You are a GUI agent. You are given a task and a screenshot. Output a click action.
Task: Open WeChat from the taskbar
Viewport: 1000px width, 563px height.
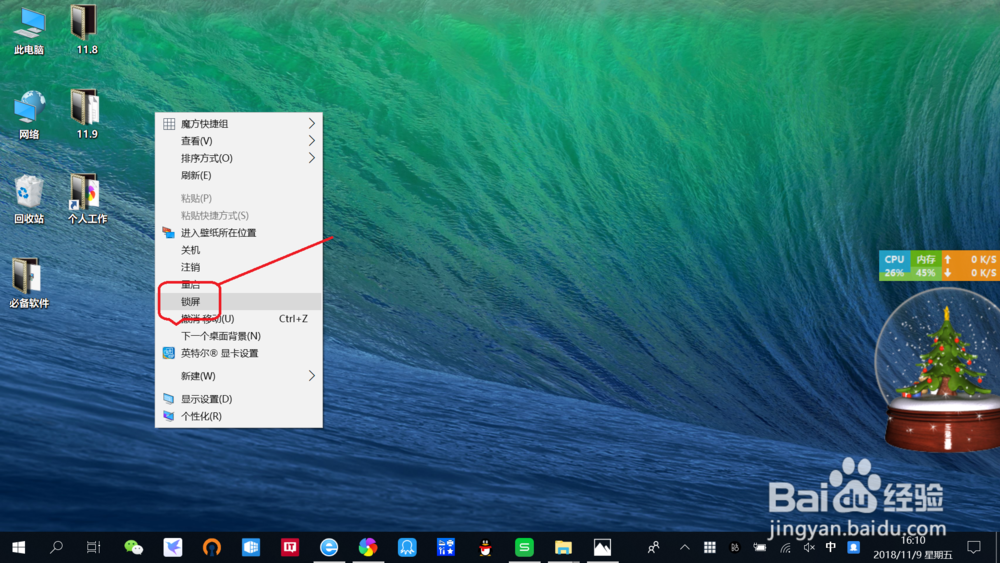(x=133, y=547)
